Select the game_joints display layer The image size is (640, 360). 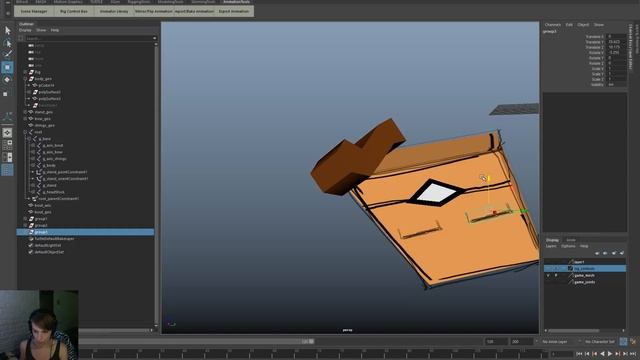coord(584,282)
